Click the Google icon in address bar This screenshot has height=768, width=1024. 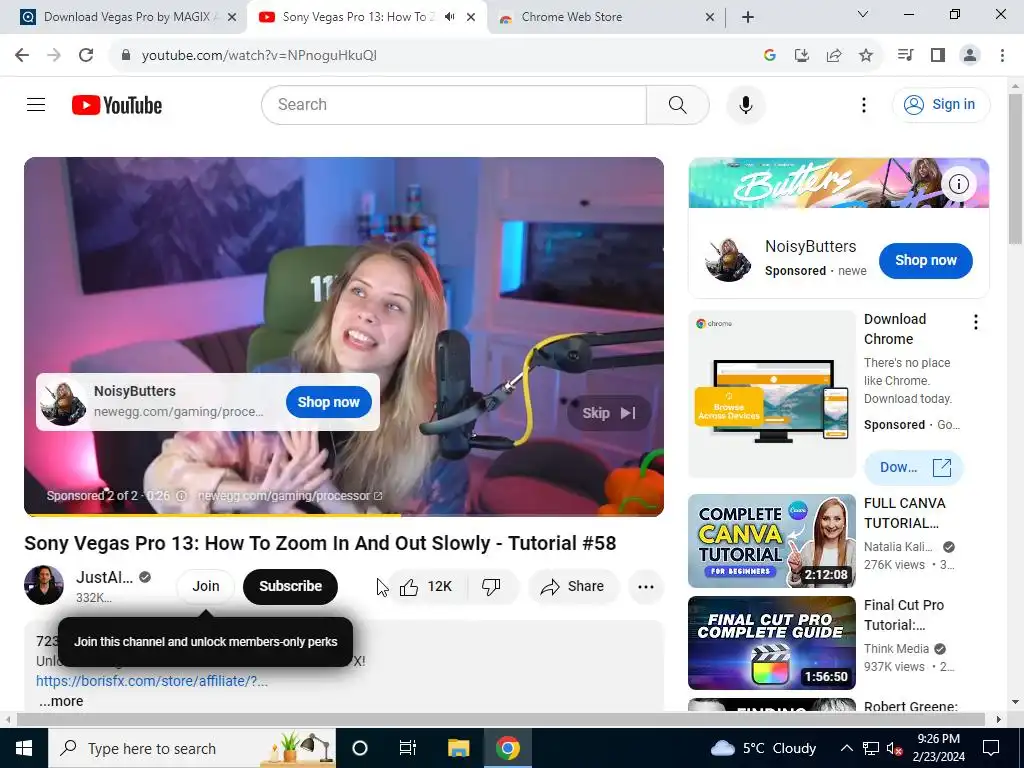pos(769,55)
